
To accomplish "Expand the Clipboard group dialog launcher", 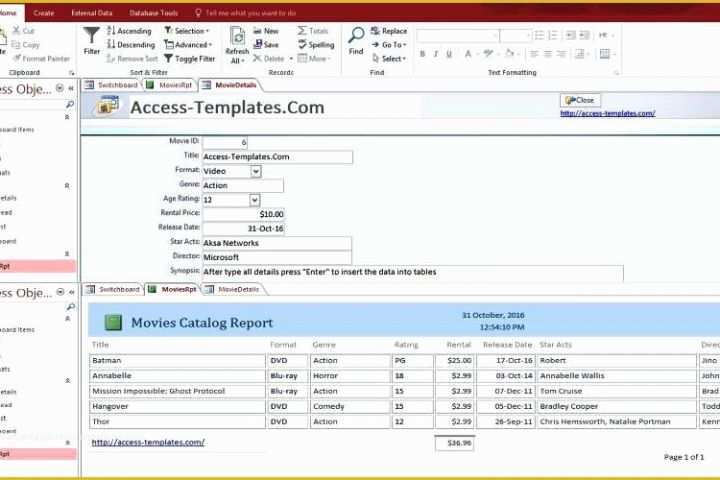I will coord(72,73).
